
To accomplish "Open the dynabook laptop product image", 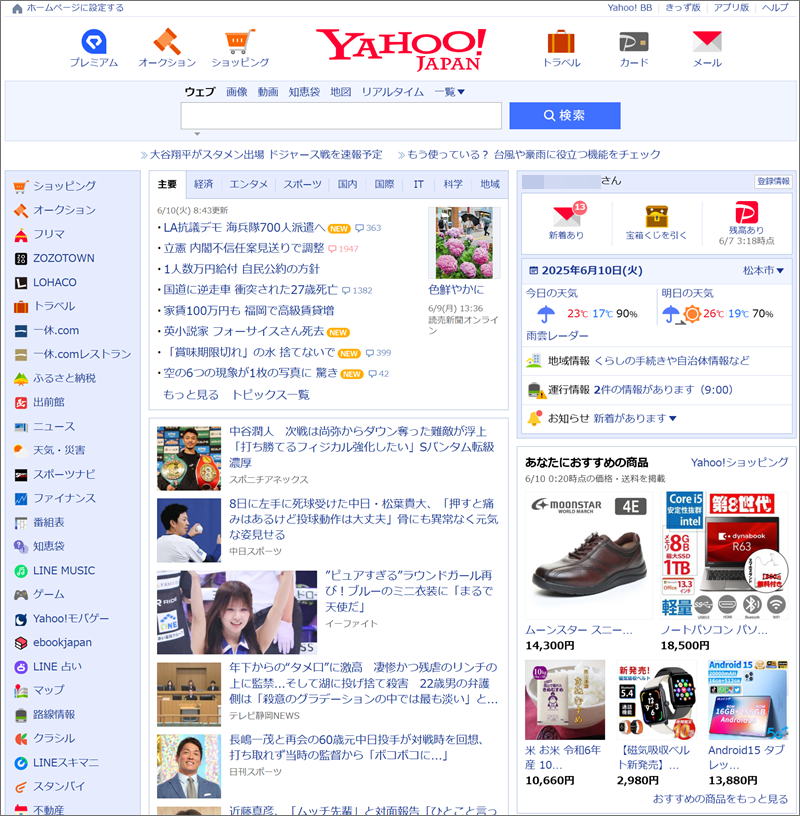I will click(725, 555).
